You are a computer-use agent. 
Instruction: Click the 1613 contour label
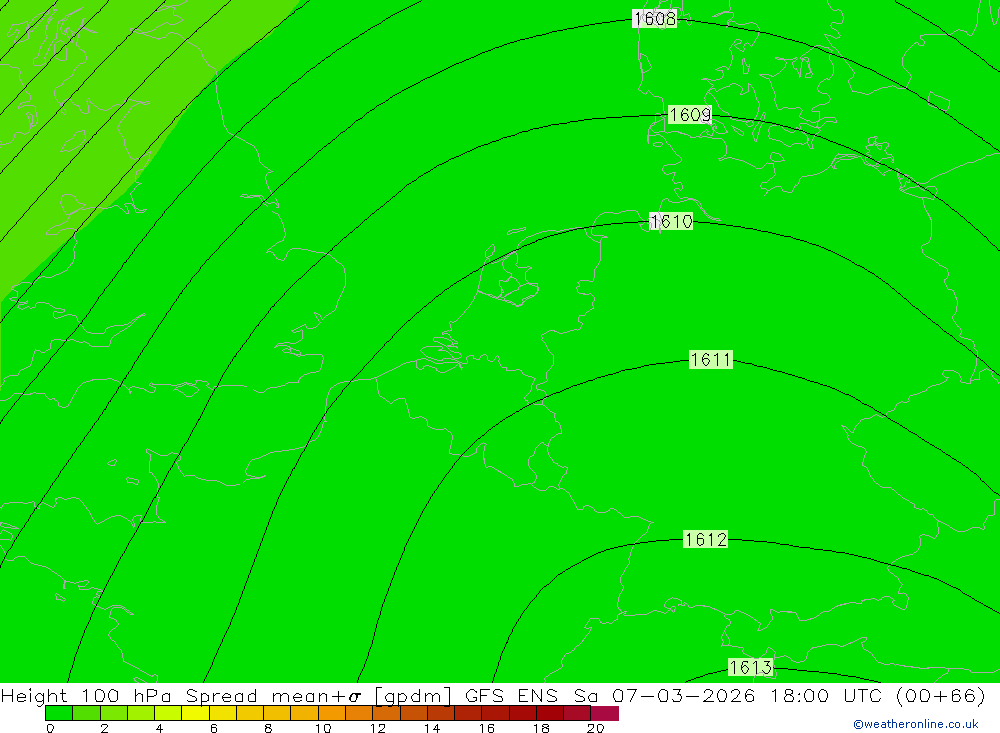pos(751,667)
